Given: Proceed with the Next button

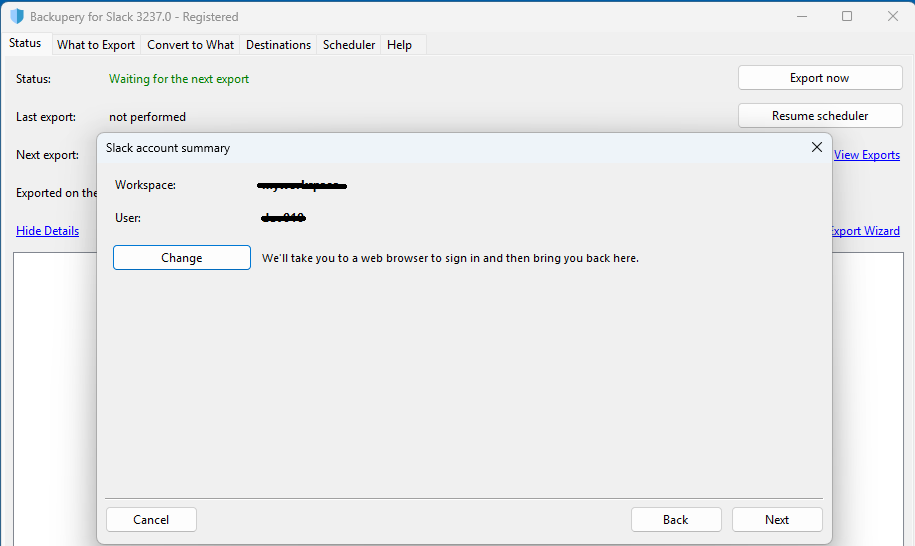Looking at the screenshot, I should tap(777, 520).
